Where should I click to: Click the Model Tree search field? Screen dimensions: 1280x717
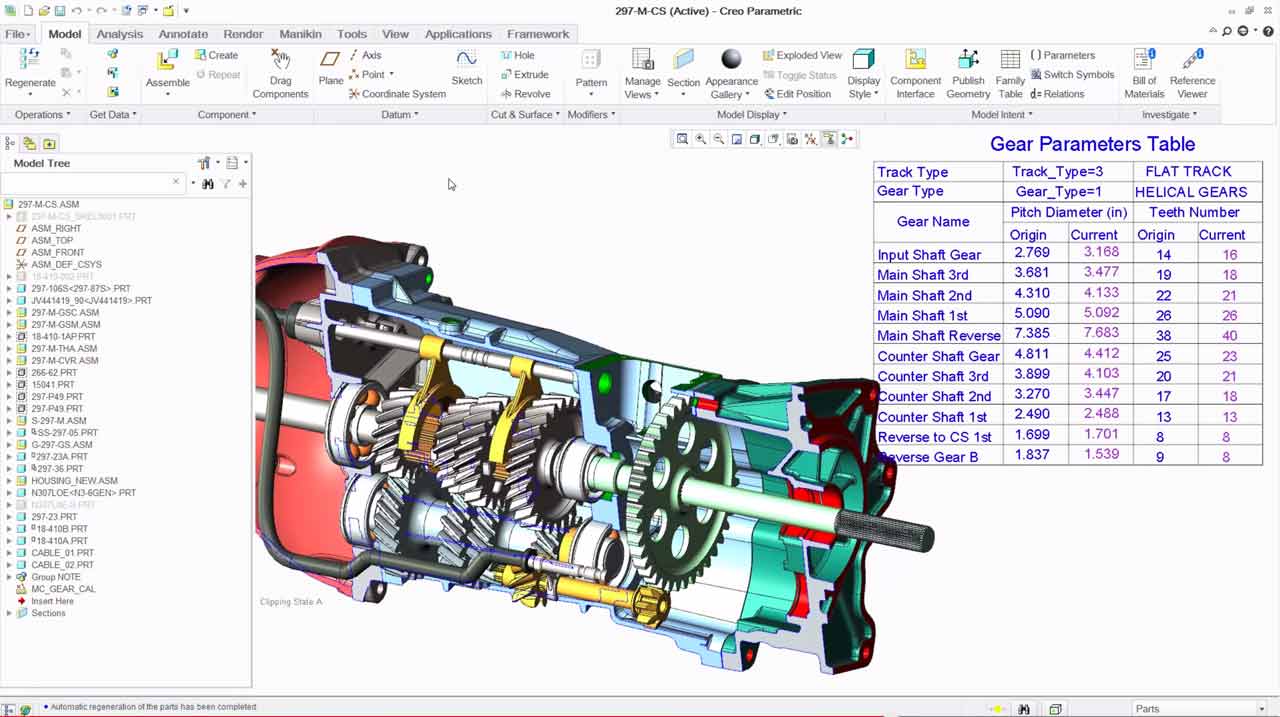click(x=88, y=183)
